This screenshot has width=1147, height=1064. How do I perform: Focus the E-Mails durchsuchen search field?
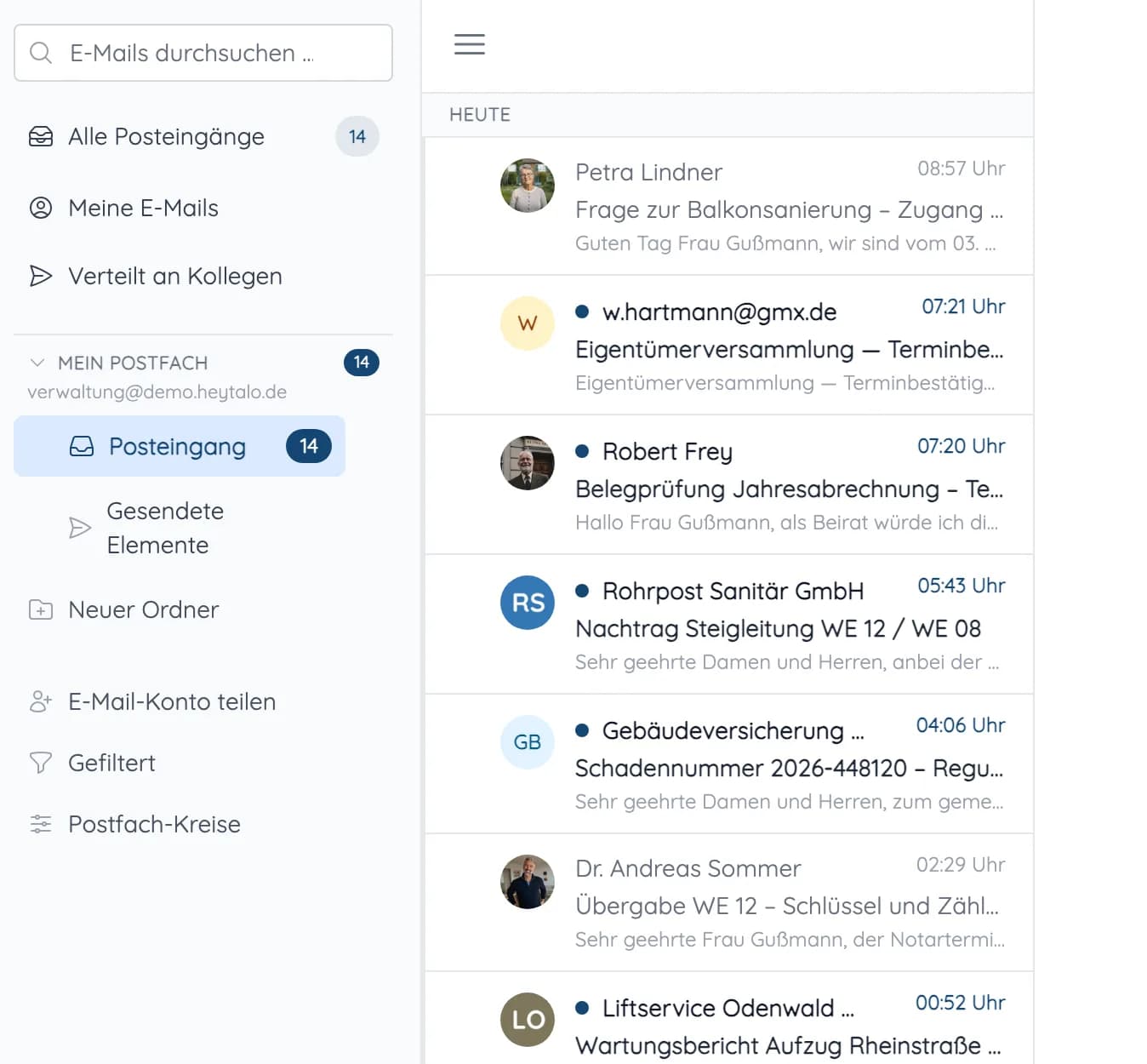tap(203, 53)
